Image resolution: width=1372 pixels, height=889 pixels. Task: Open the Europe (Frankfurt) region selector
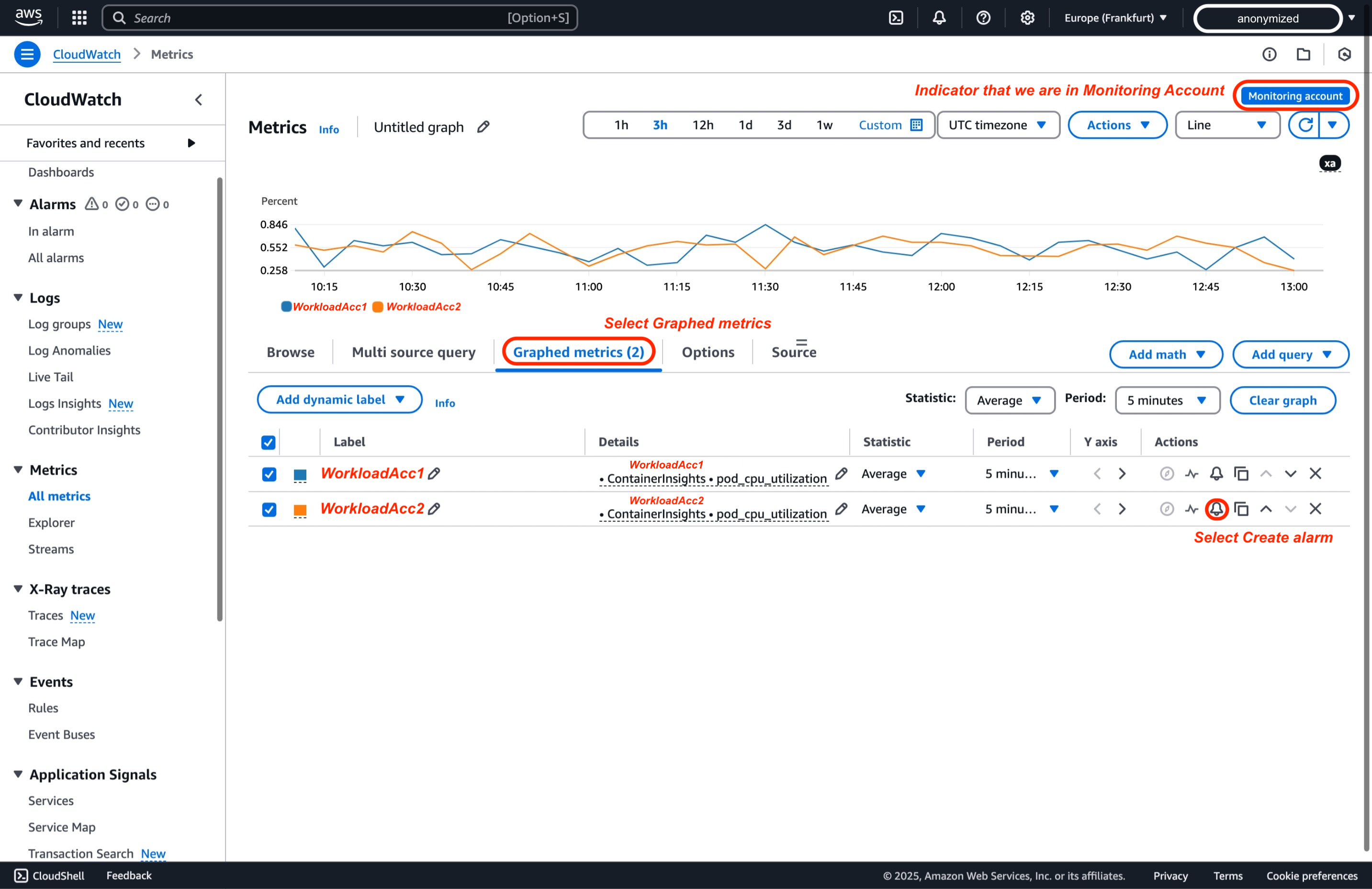coord(1115,18)
